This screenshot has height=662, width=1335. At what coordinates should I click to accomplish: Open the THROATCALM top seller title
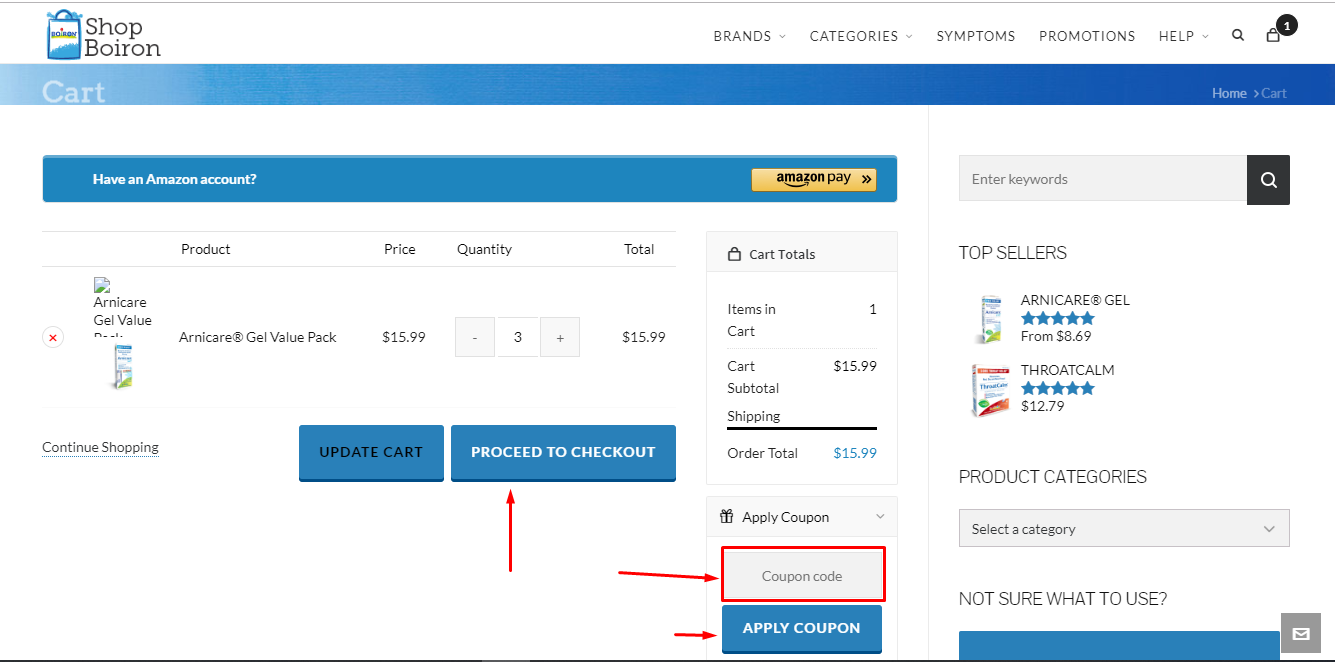(x=1067, y=370)
